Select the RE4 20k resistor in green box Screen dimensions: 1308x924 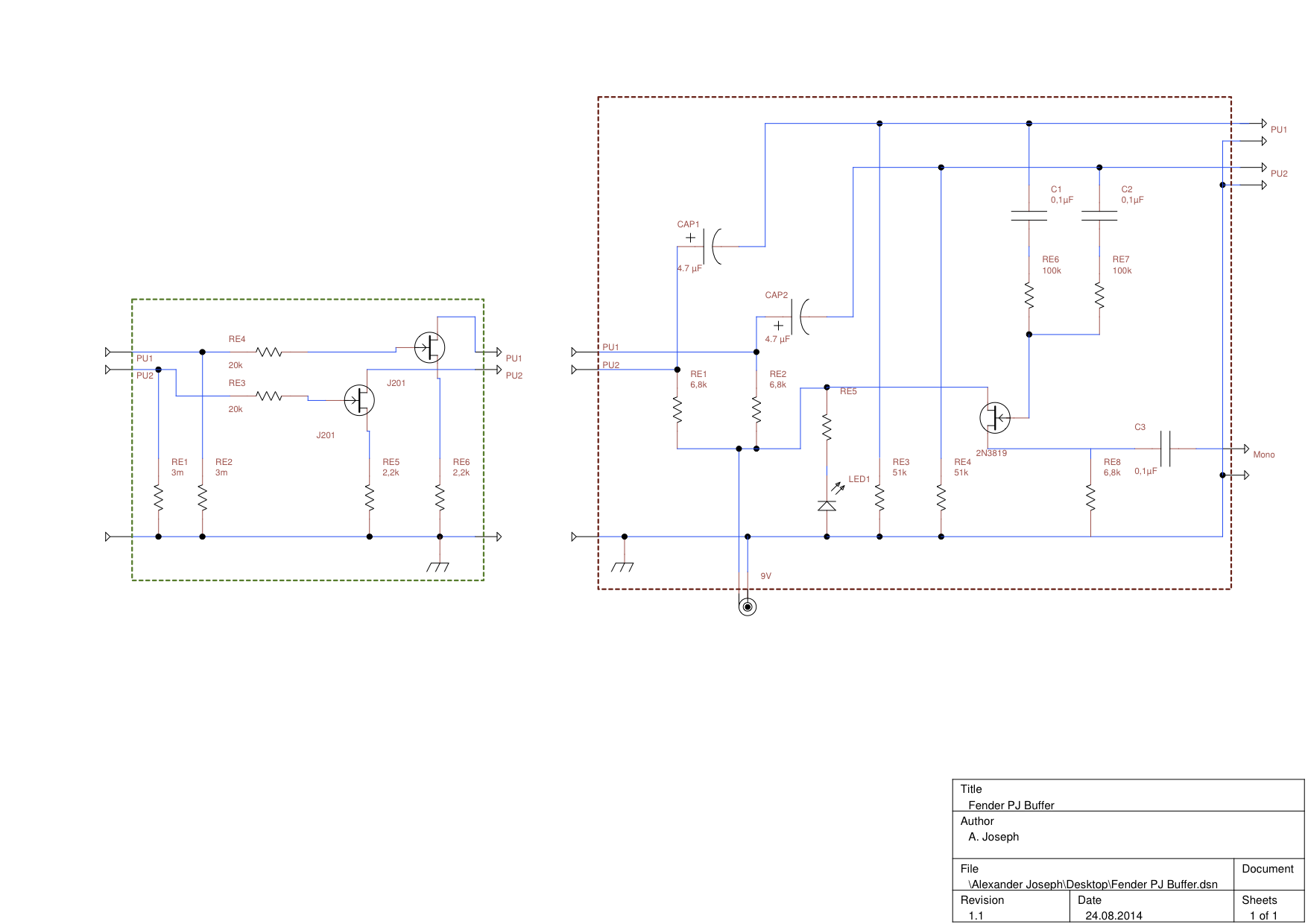[x=268, y=352]
